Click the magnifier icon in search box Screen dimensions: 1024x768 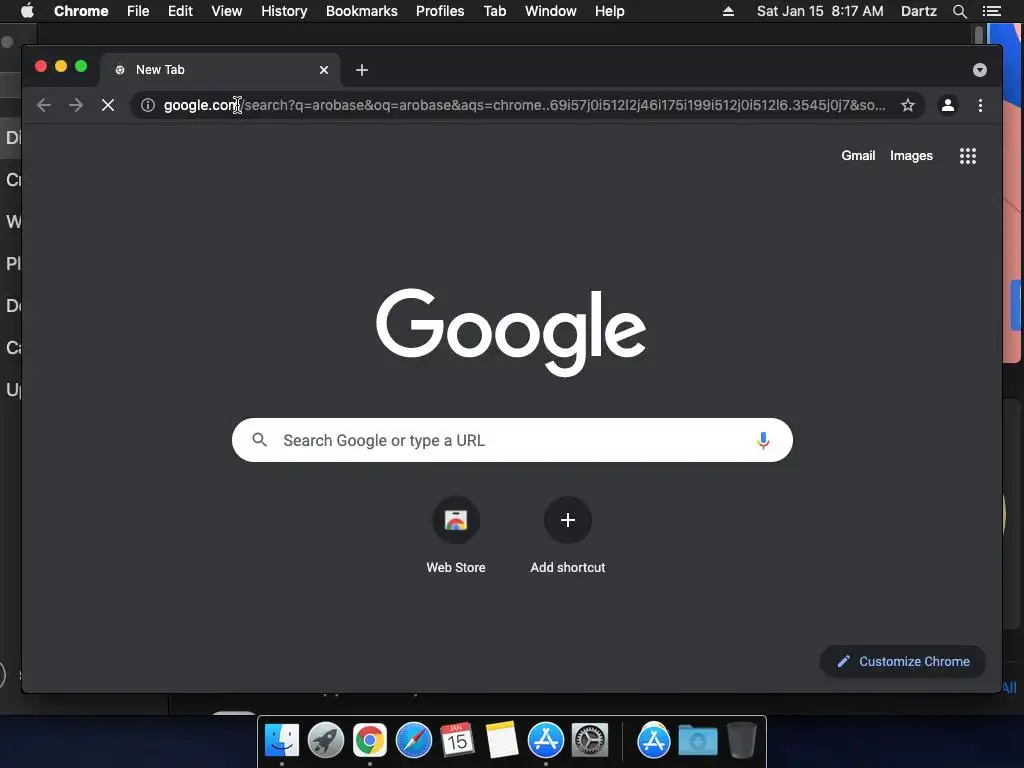click(259, 440)
